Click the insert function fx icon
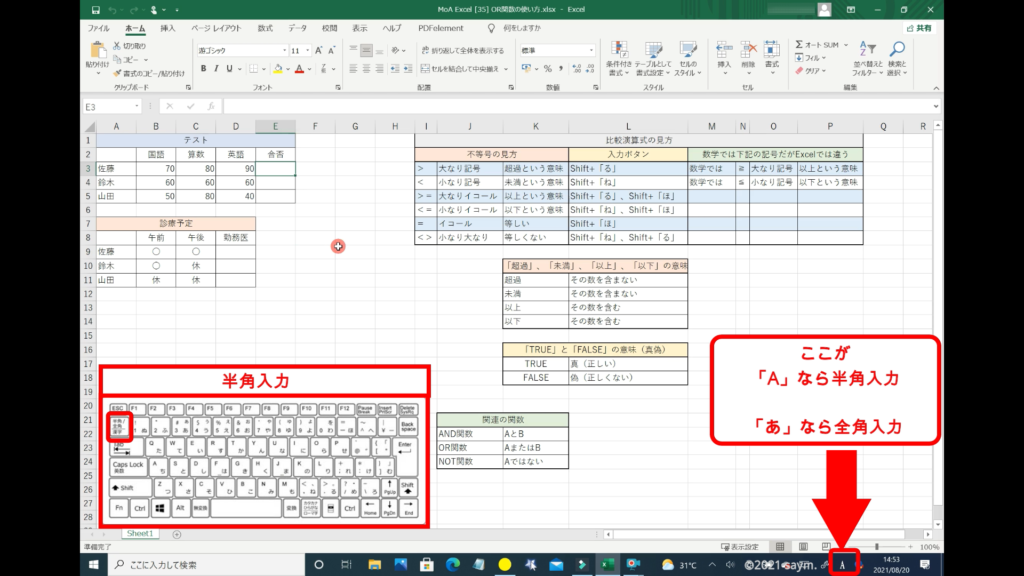This screenshot has height=576, width=1024. click(213, 106)
